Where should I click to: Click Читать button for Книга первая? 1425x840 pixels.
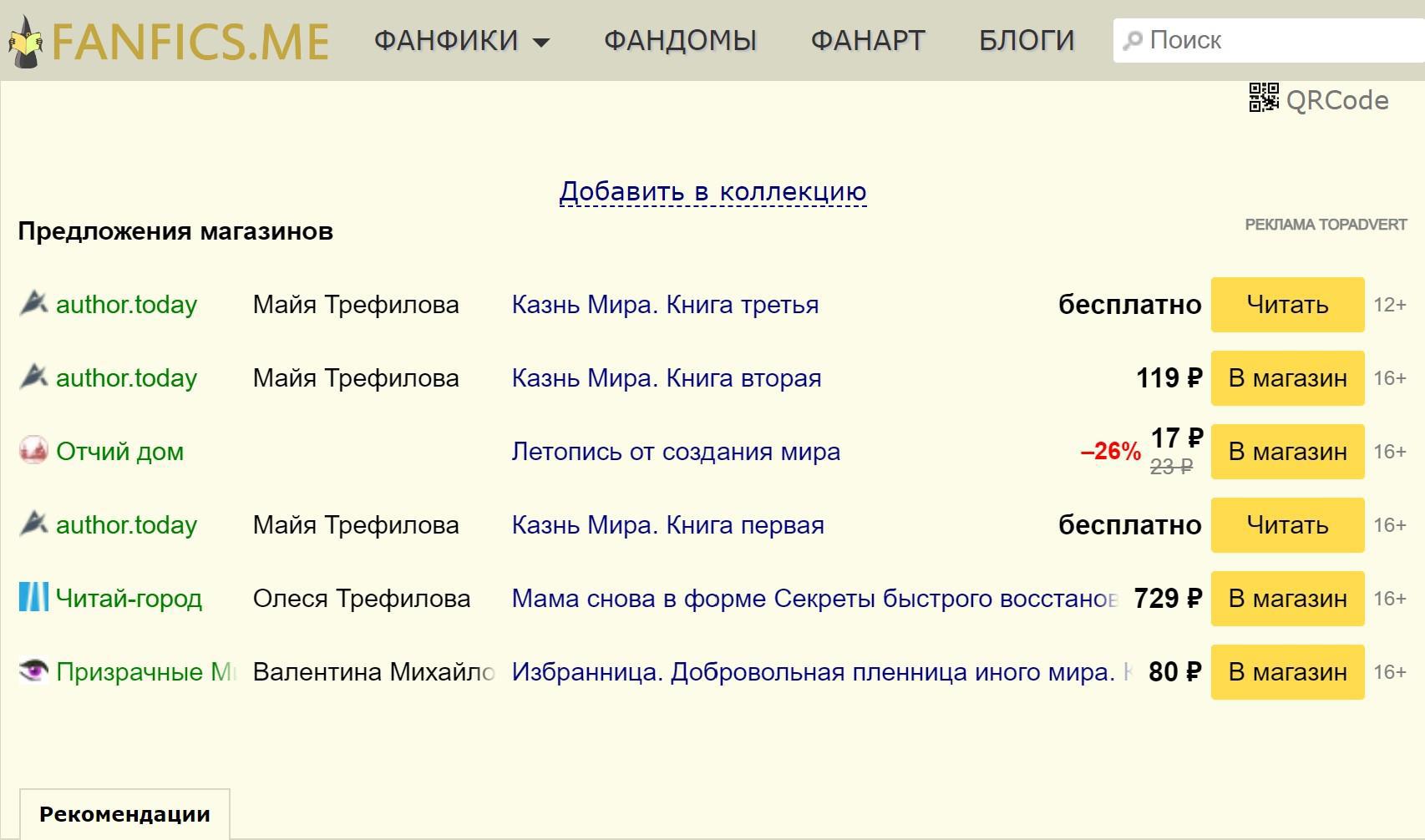tap(1287, 525)
